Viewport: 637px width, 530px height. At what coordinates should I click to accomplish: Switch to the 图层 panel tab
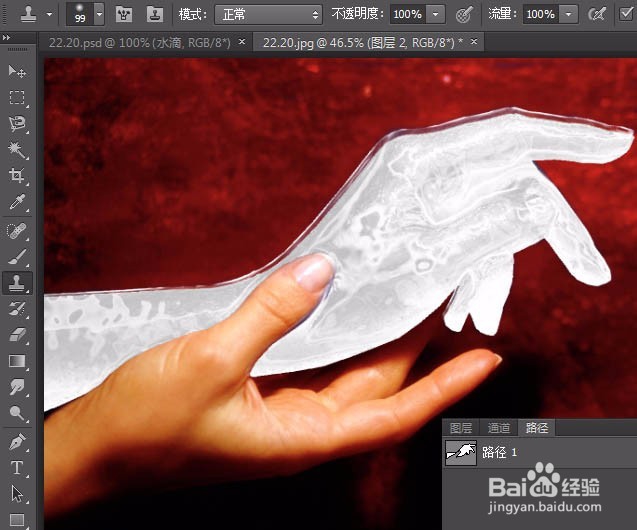tap(461, 428)
